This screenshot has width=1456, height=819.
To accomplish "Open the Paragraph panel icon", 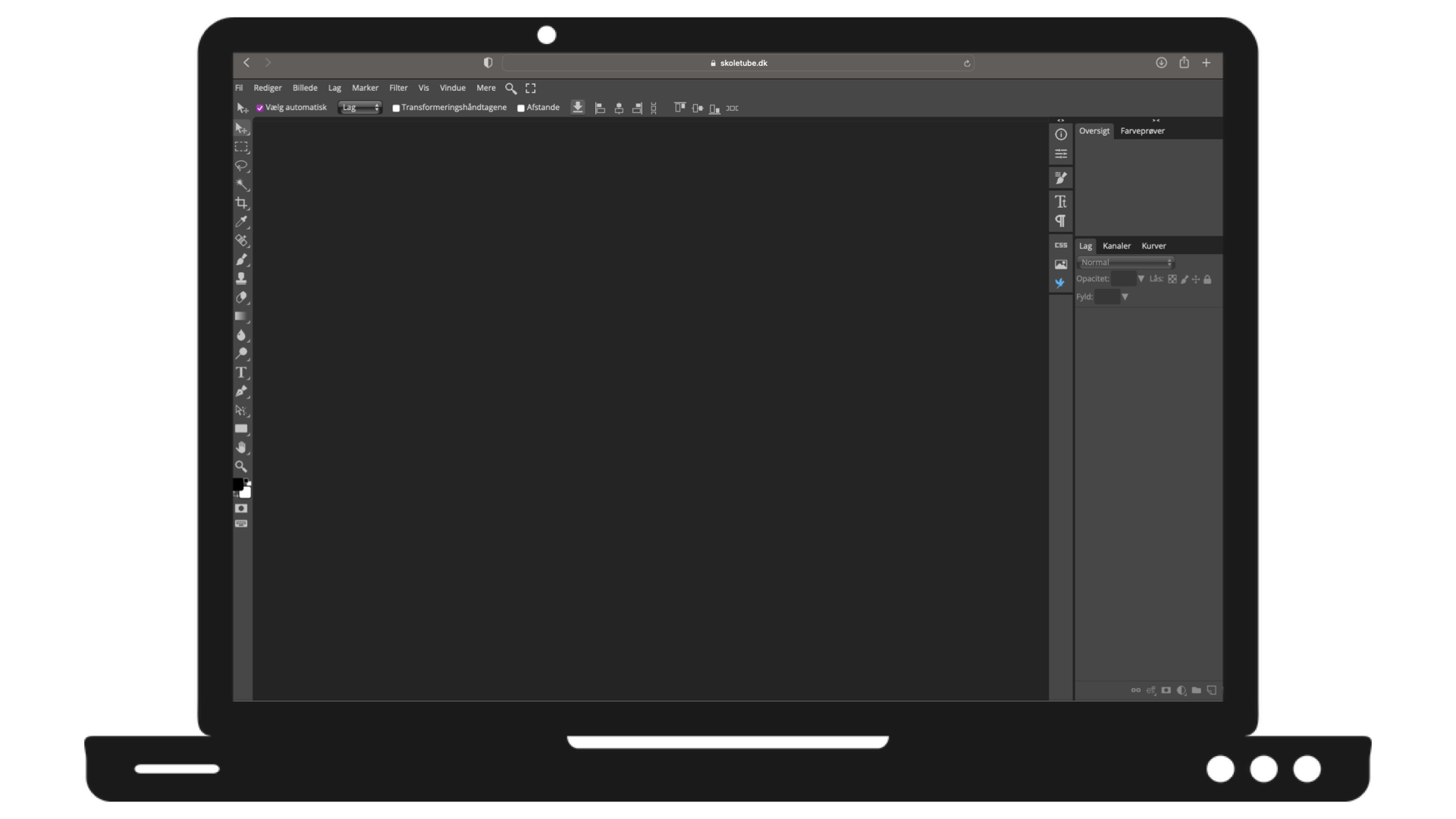I will (1061, 221).
